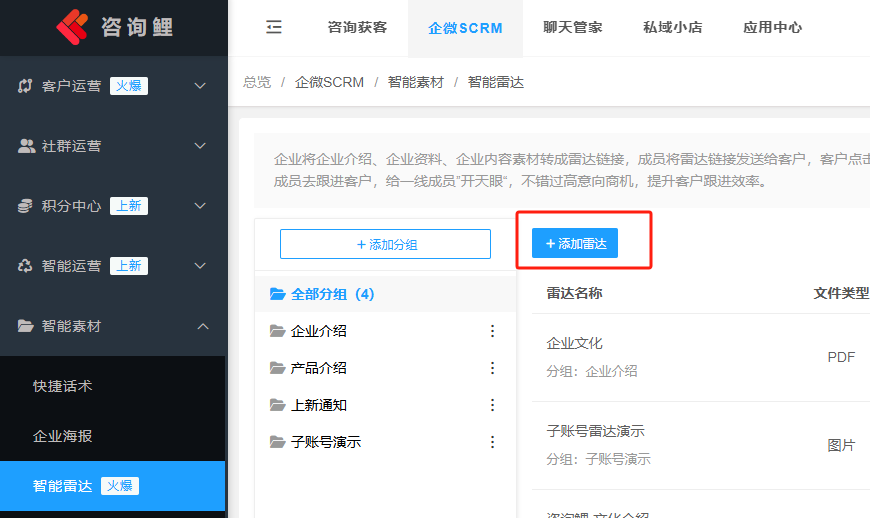870x518 pixels.
Task: Expand the 社群运营 menu chevron
Action: pyautogui.click(x=200, y=146)
